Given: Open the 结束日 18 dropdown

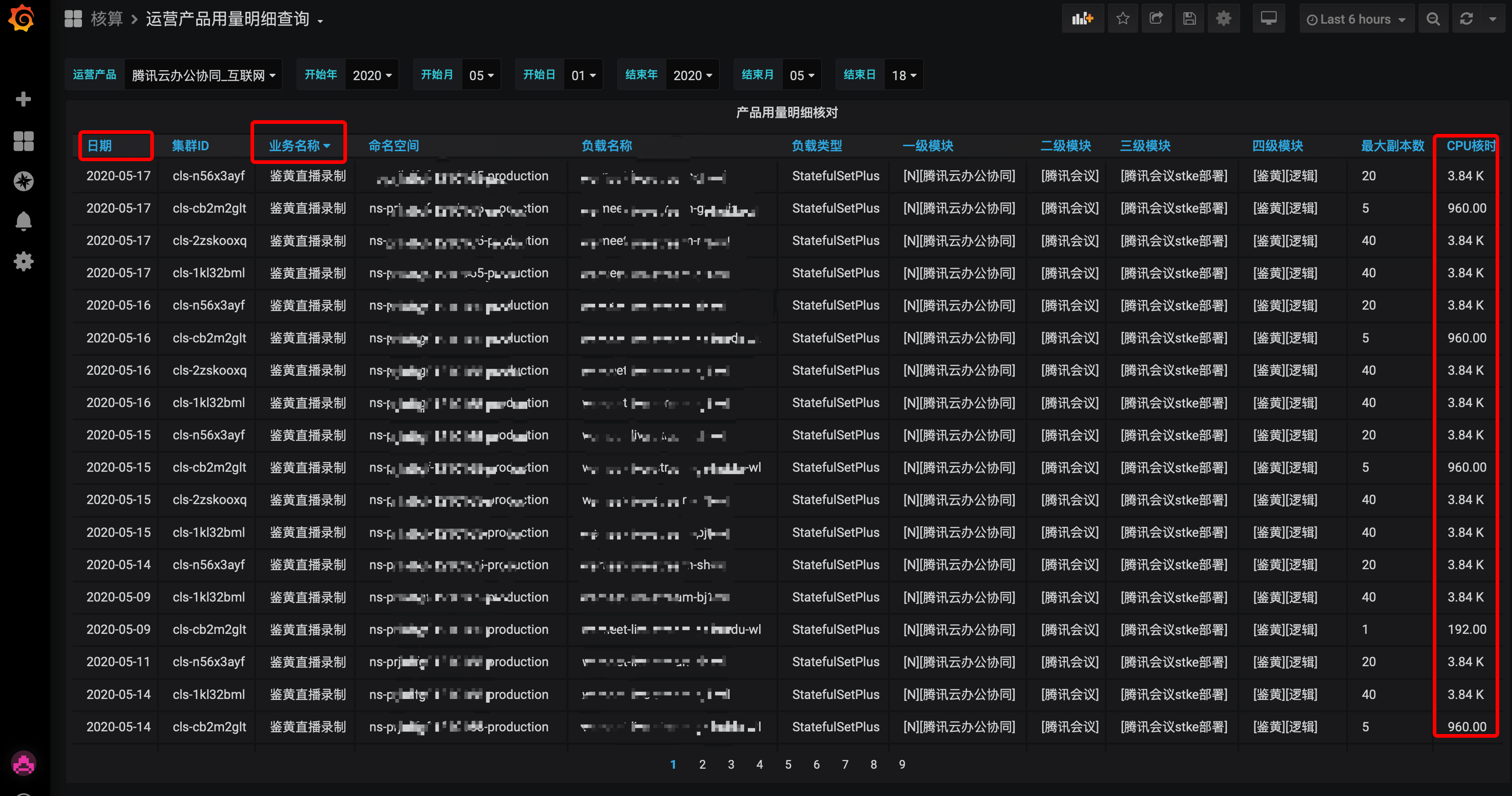Looking at the screenshot, I should 904,75.
